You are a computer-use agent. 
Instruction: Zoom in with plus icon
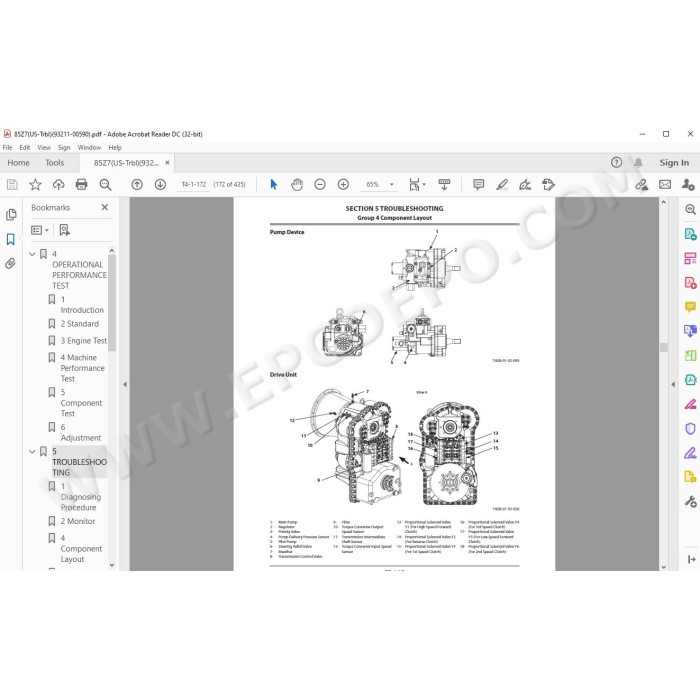click(343, 184)
